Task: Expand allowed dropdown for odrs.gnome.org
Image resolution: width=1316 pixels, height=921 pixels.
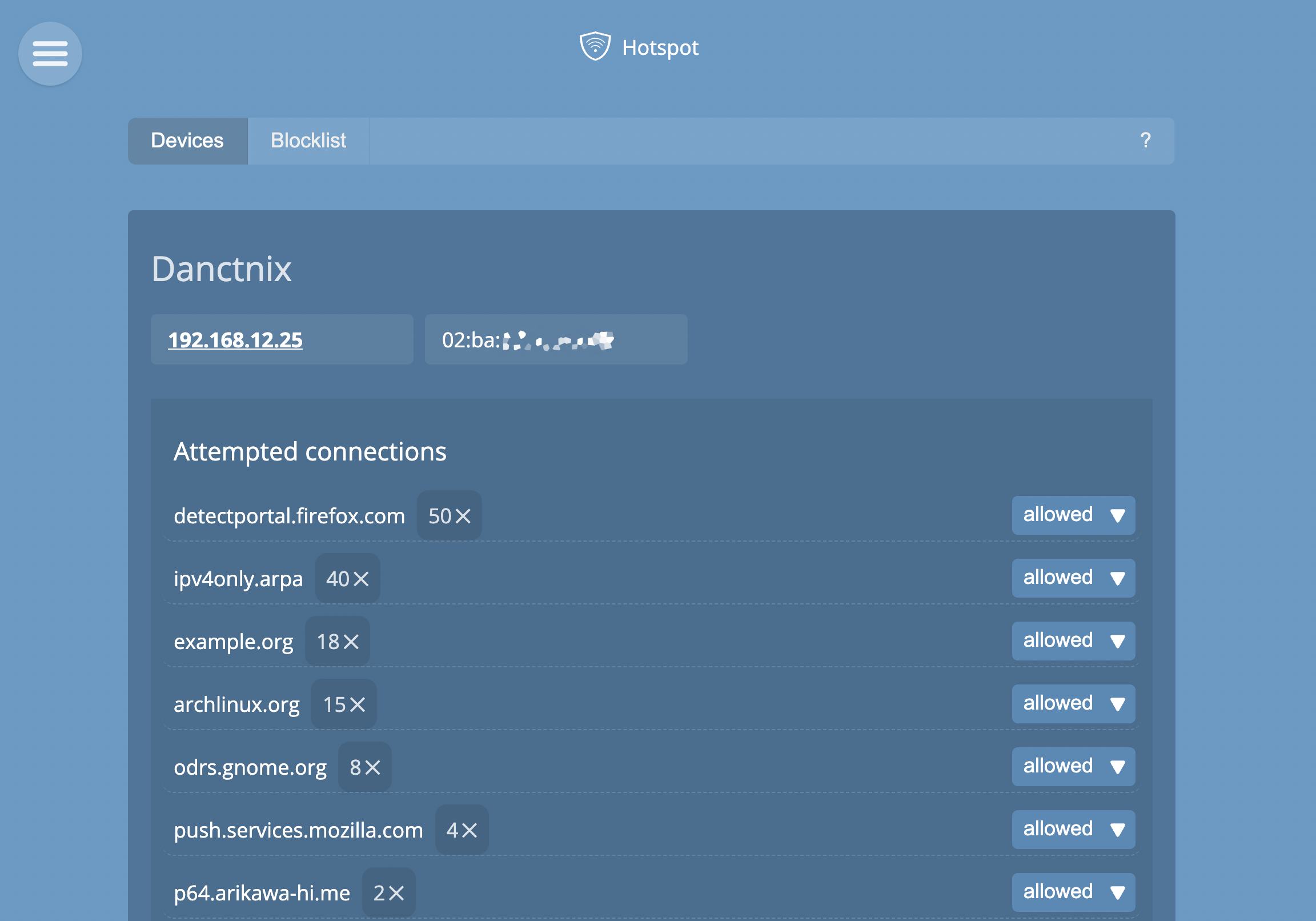Action: [1073, 766]
